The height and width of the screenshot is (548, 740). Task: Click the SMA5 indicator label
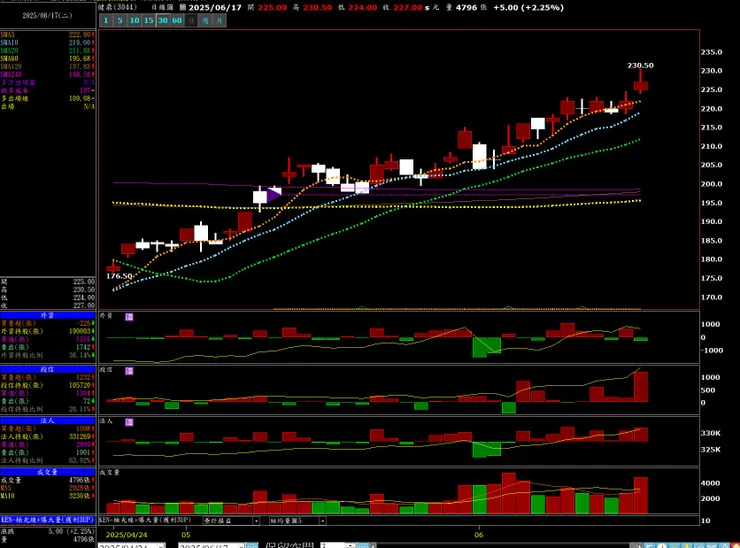[8, 35]
